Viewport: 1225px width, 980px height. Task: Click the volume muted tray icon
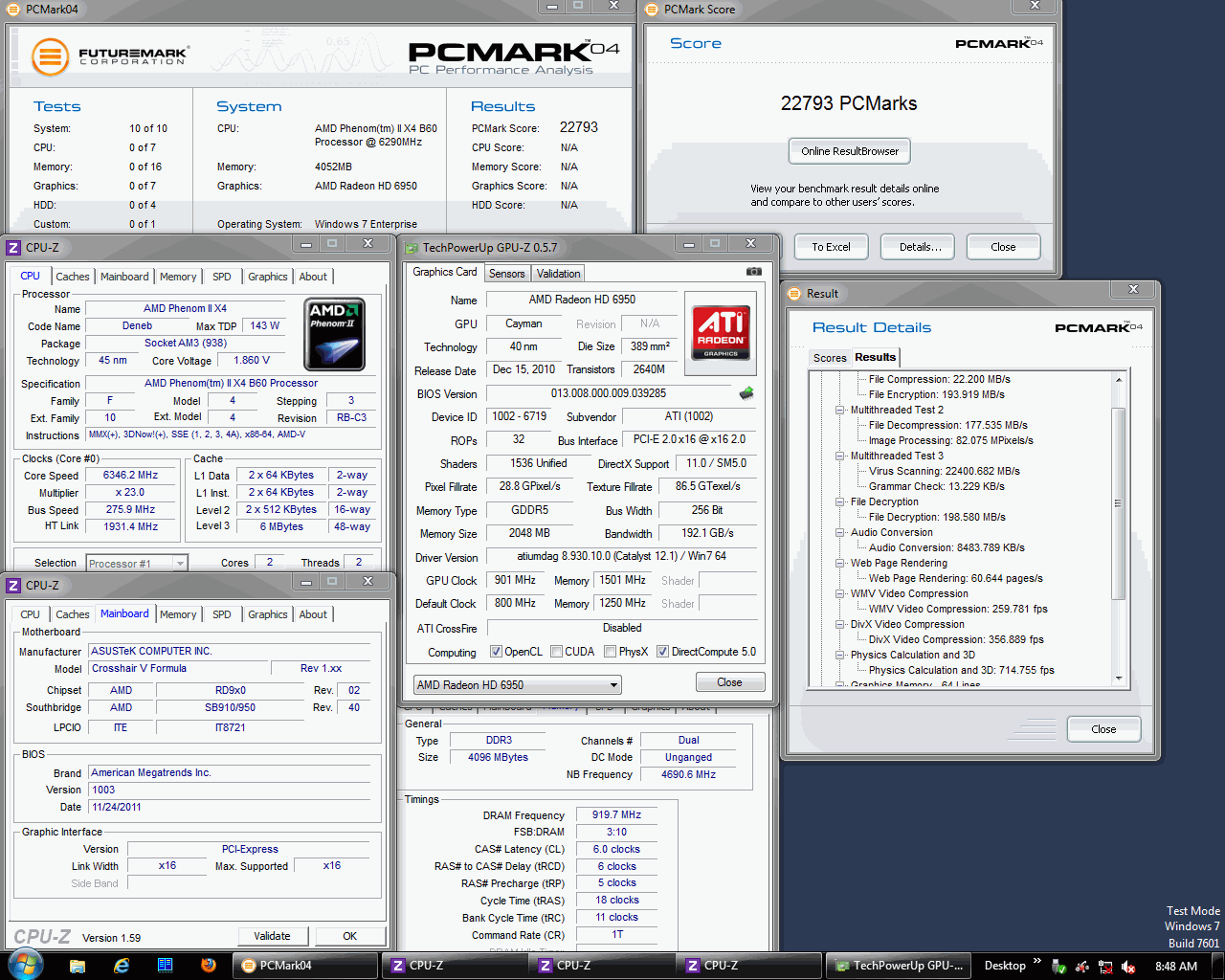[1128, 967]
